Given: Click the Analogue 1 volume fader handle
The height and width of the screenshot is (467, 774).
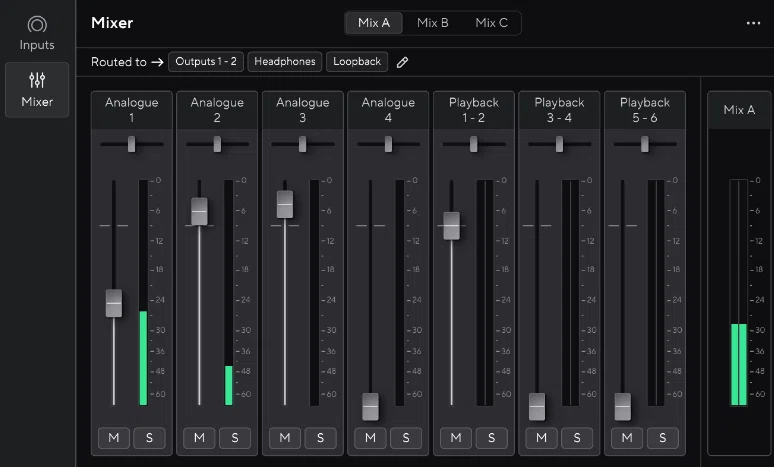Looking at the screenshot, I should tap(114, 303).
